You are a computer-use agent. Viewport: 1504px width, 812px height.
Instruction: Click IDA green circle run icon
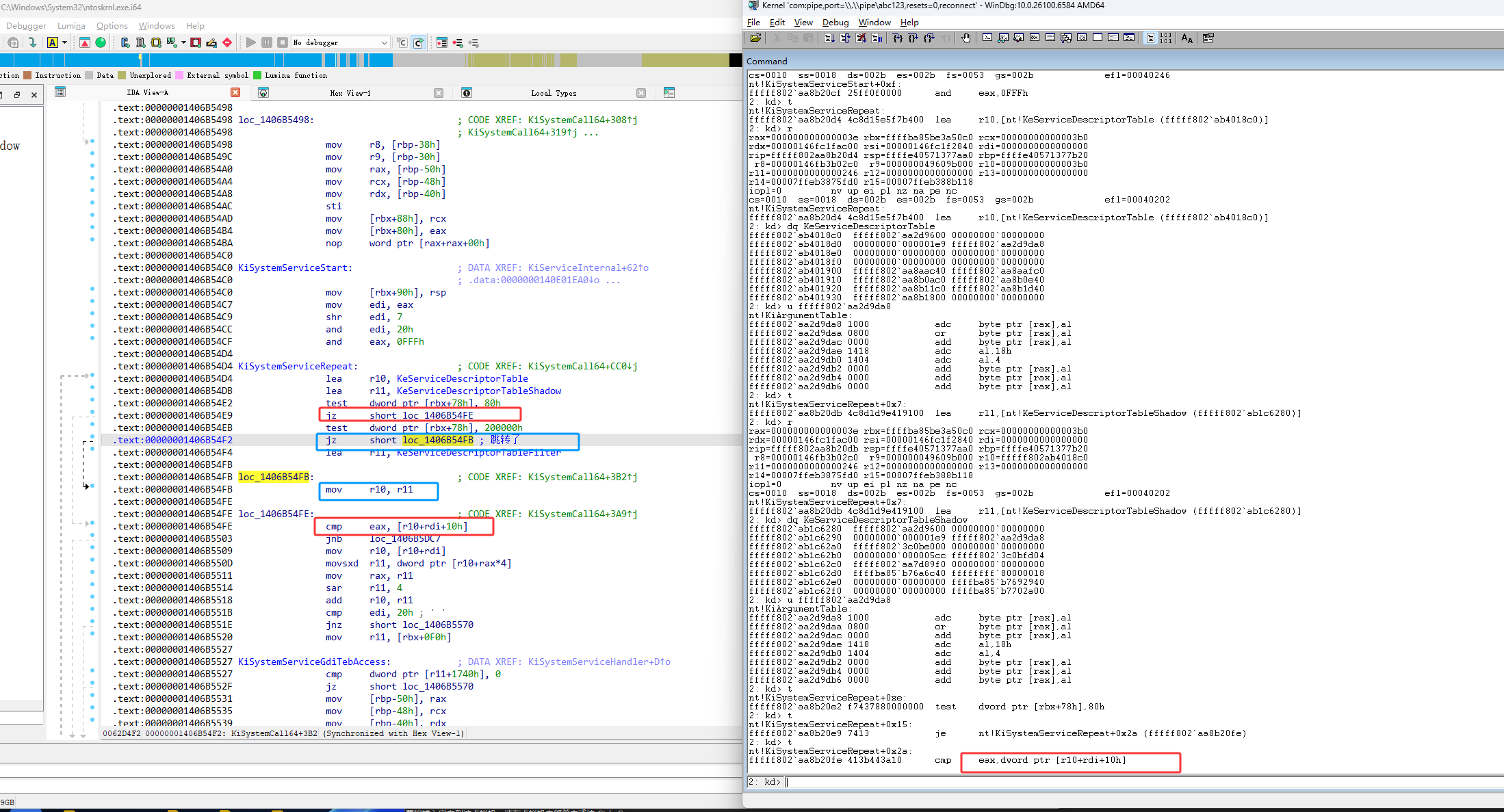coord(101,42)
